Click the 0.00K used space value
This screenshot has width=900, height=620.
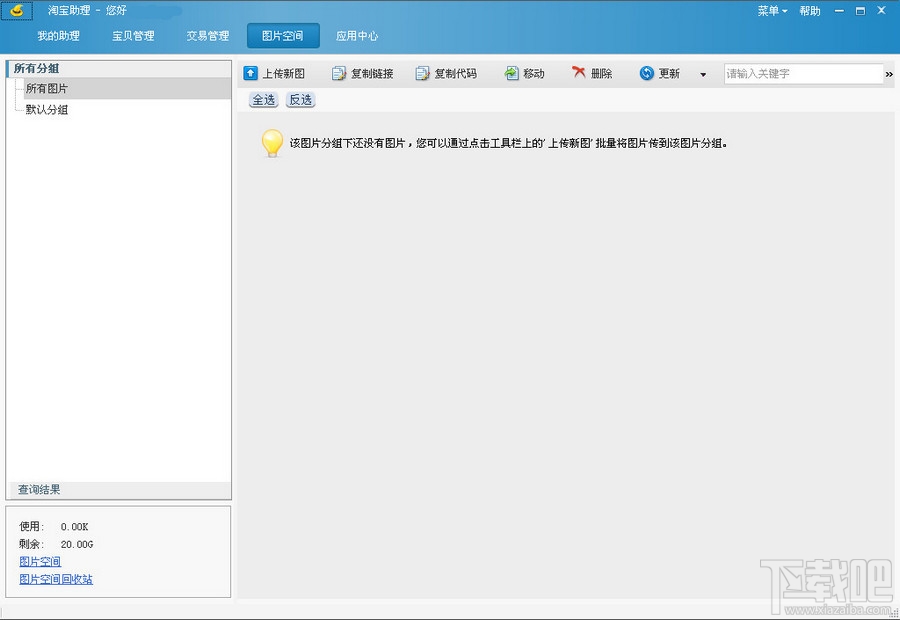[x=75, y=526]
